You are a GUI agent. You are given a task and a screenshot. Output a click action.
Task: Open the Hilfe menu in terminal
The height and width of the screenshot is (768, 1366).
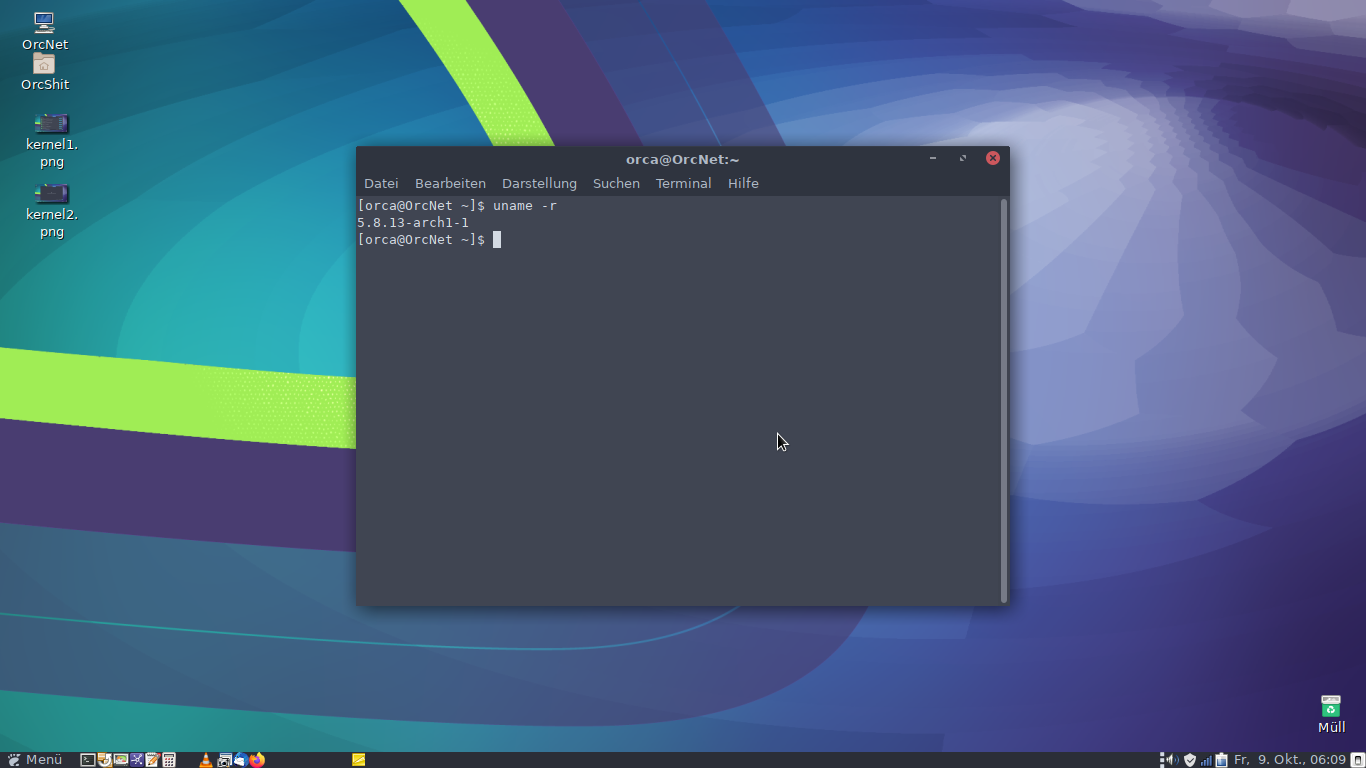[x=743, y=183]
